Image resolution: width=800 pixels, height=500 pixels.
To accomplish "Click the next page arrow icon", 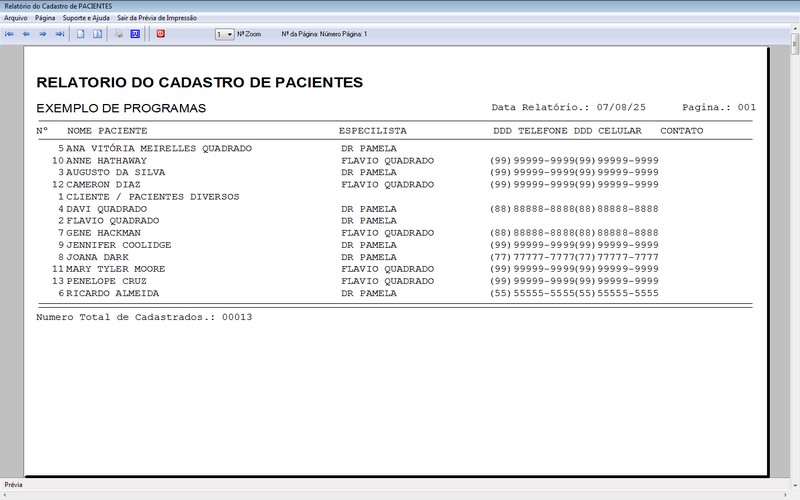I will point(43,34).
